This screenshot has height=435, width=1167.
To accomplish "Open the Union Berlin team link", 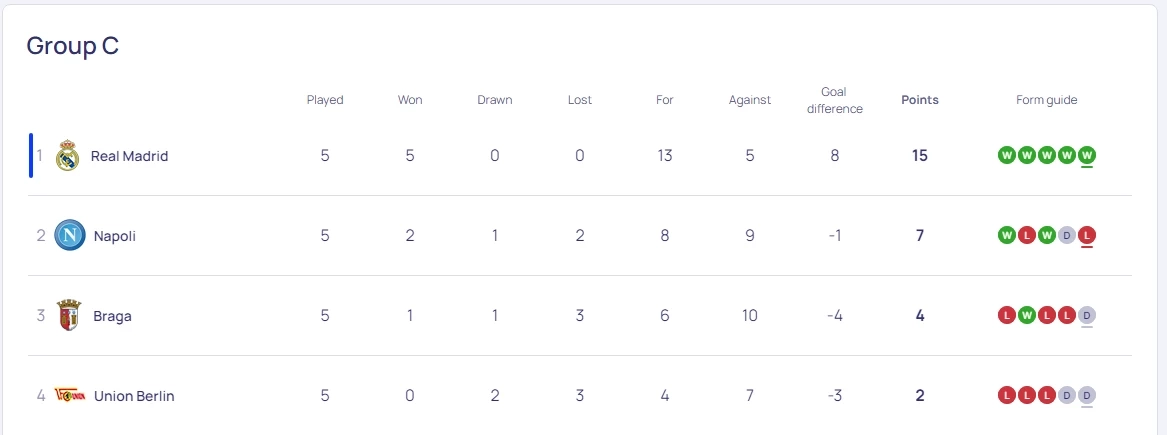I will (x=134, y=396).
